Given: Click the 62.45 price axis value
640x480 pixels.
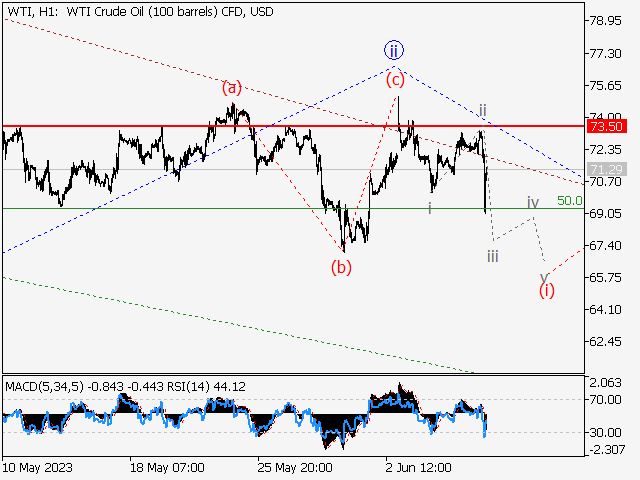Looking at the screenshot, I should click(606, 341).
